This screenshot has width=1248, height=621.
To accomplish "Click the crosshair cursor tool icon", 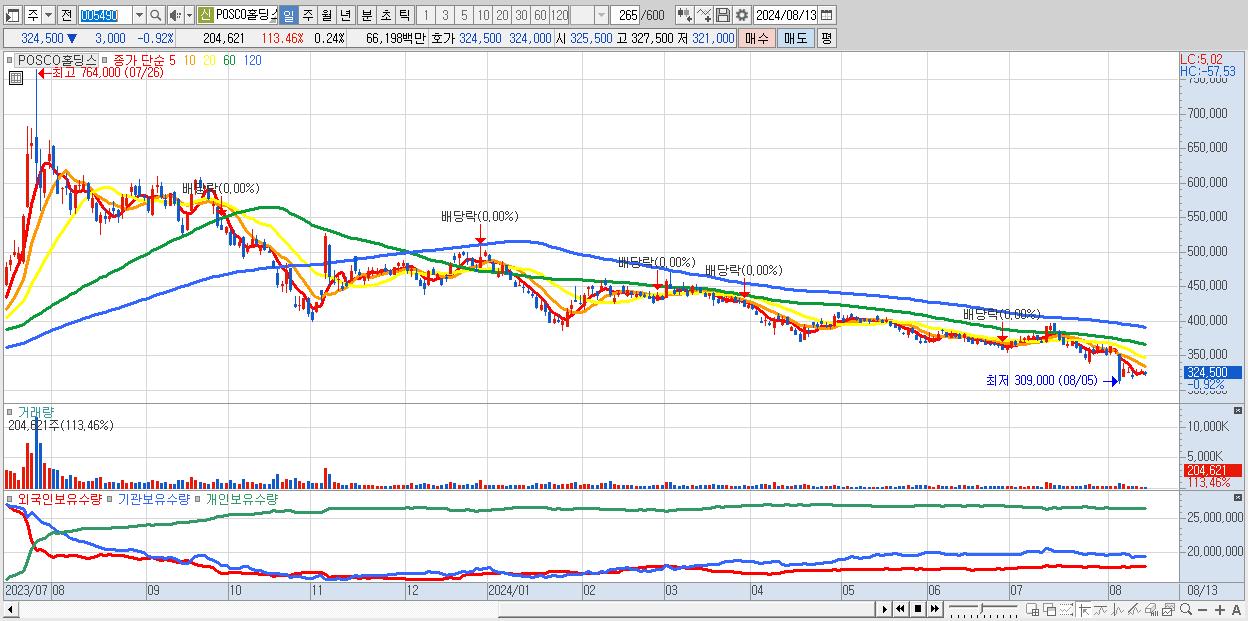I will tap(1084, 609).
